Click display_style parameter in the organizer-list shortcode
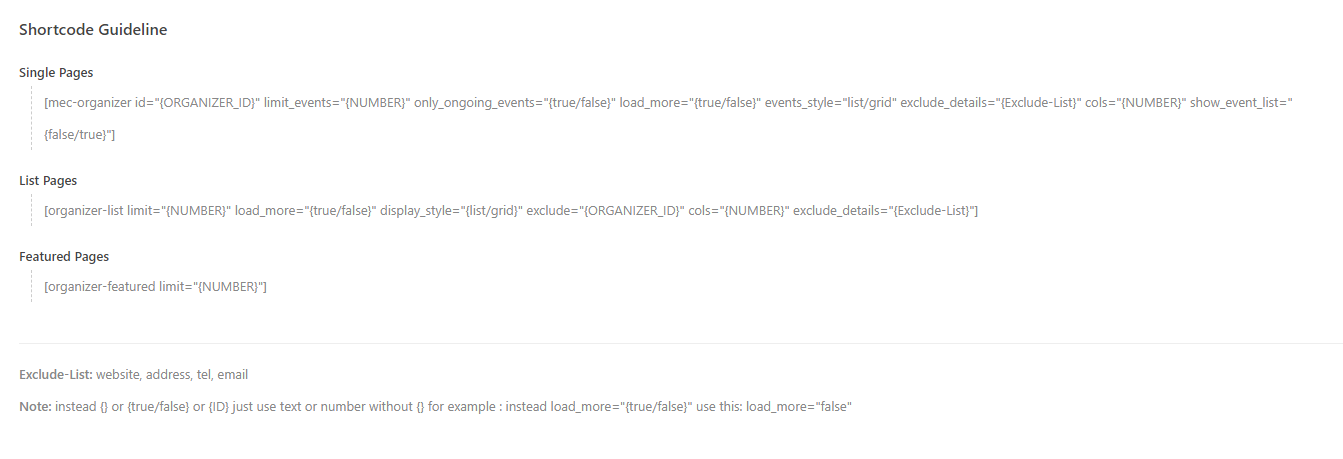1343x459 pixels. click(x=451, y=210)
